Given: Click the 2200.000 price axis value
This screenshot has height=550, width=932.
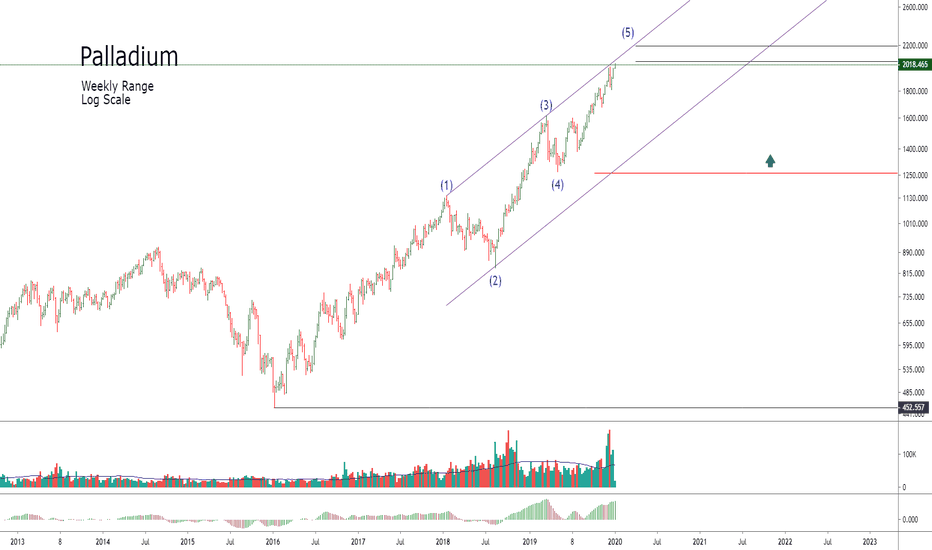Looking at the screenshot, I should click(x=915, y=45).
